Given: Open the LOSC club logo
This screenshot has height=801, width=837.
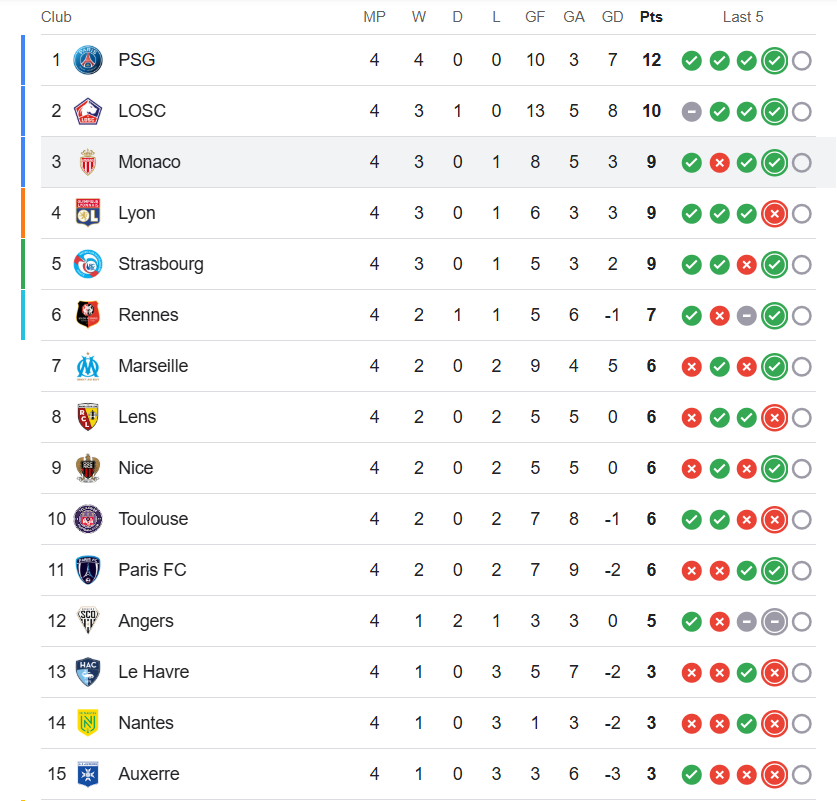Looking at the screenshot, I should pos(88,111).
